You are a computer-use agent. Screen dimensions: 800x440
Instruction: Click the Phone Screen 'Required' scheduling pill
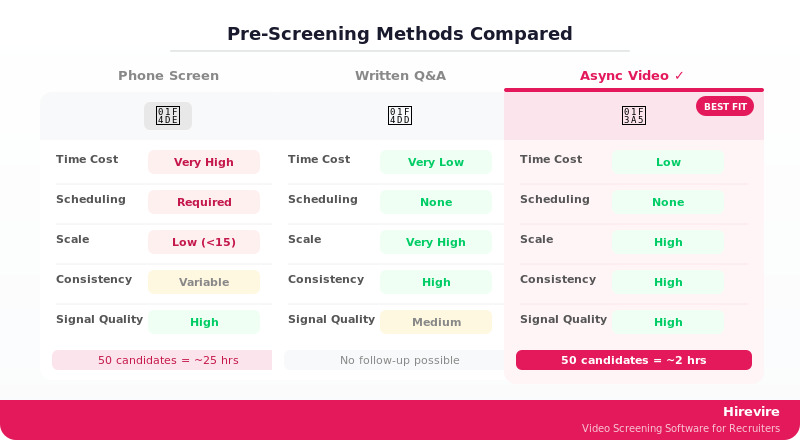pos(204,202)
